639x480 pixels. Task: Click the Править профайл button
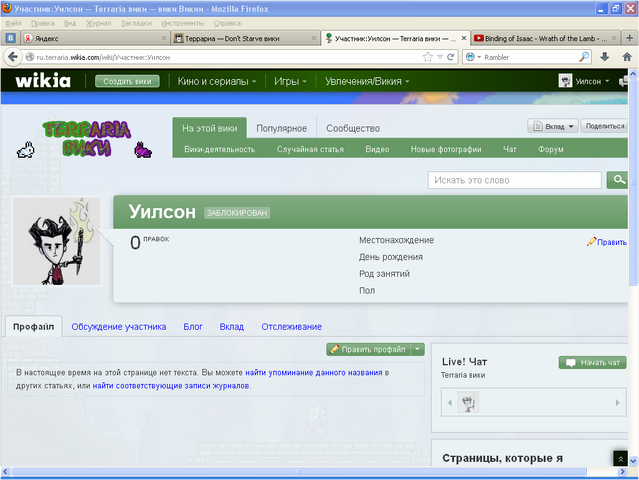(x=368, y=349)
